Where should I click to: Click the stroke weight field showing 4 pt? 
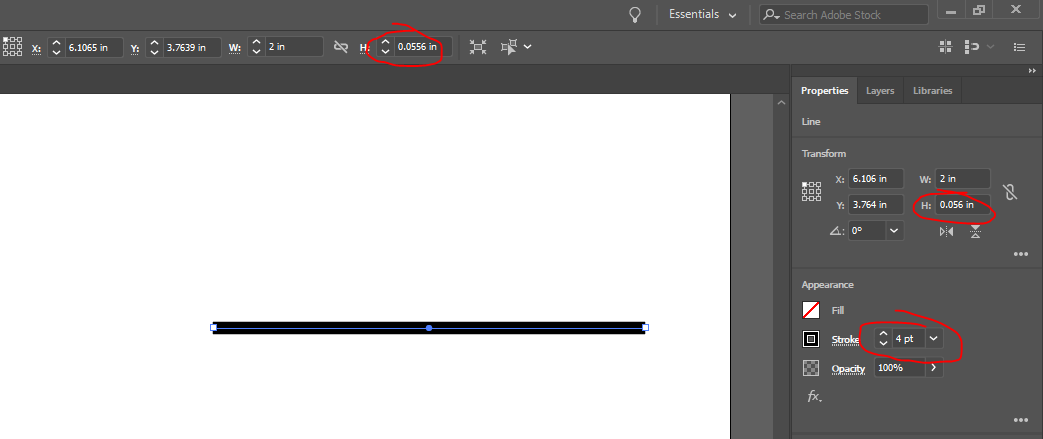(x=908, y=339)
